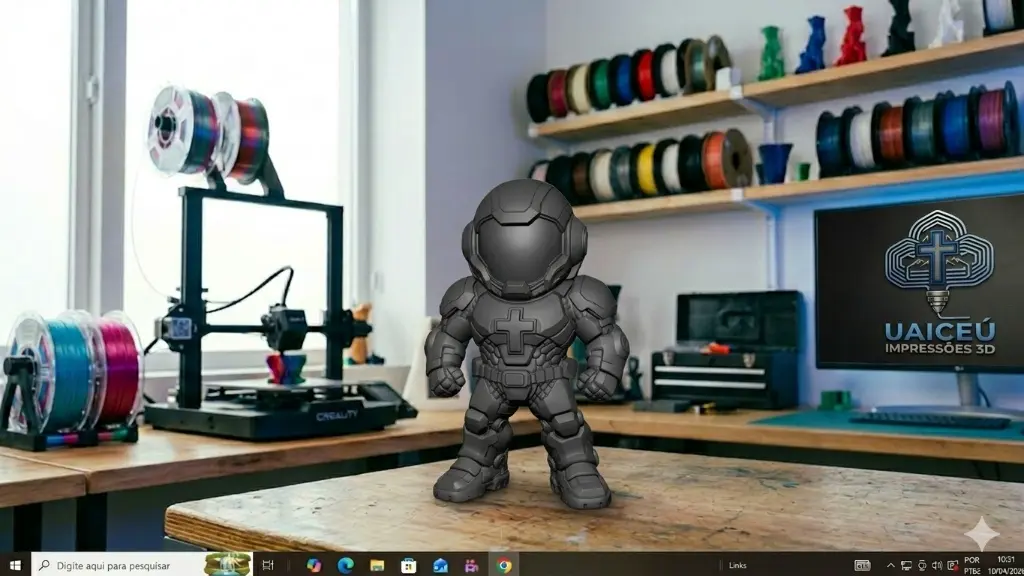
Task: Open Microsoft Store from the taskbar
Action: click(408, 565)
